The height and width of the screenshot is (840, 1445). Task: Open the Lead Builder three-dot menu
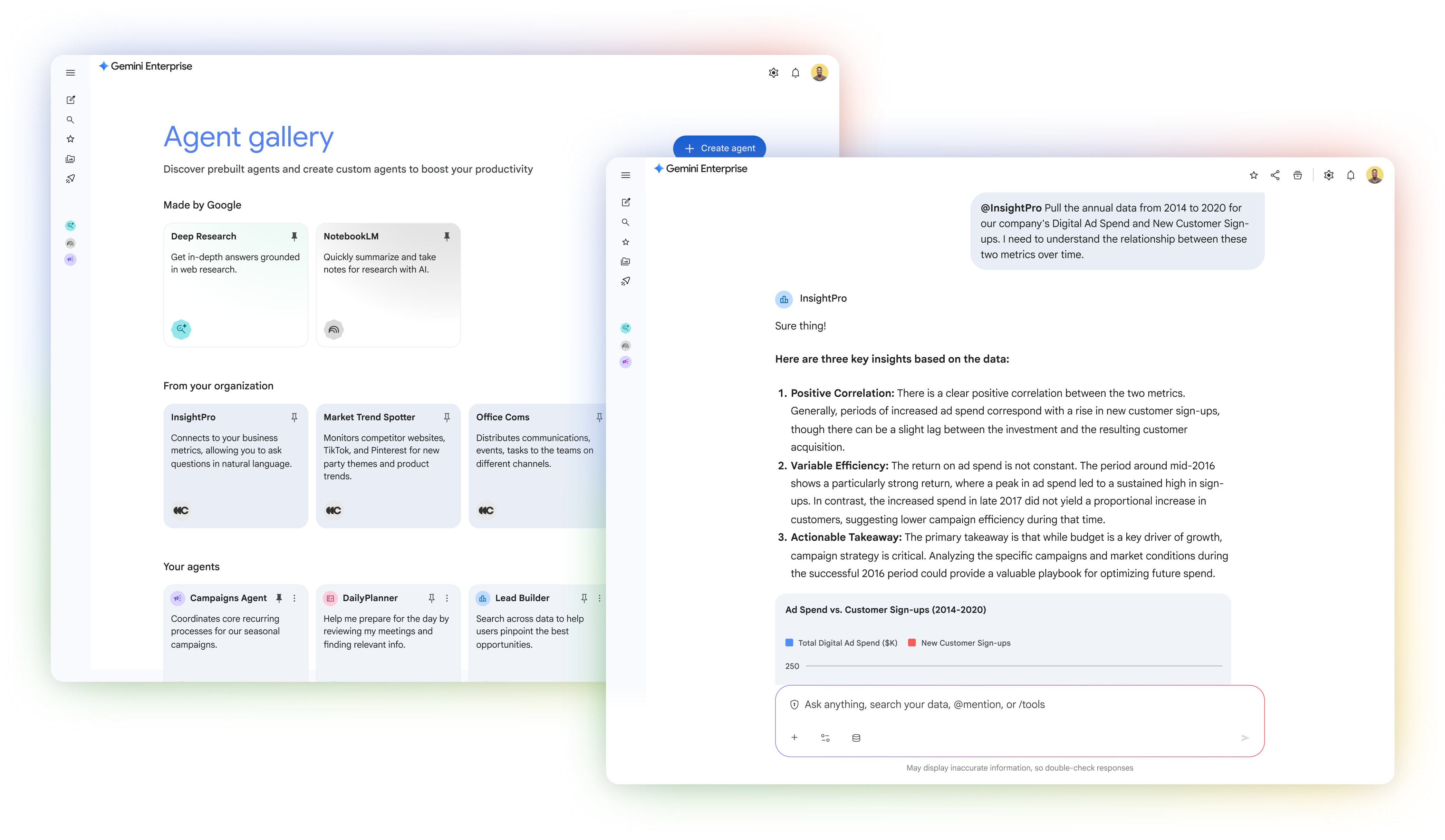coord(600,598)
